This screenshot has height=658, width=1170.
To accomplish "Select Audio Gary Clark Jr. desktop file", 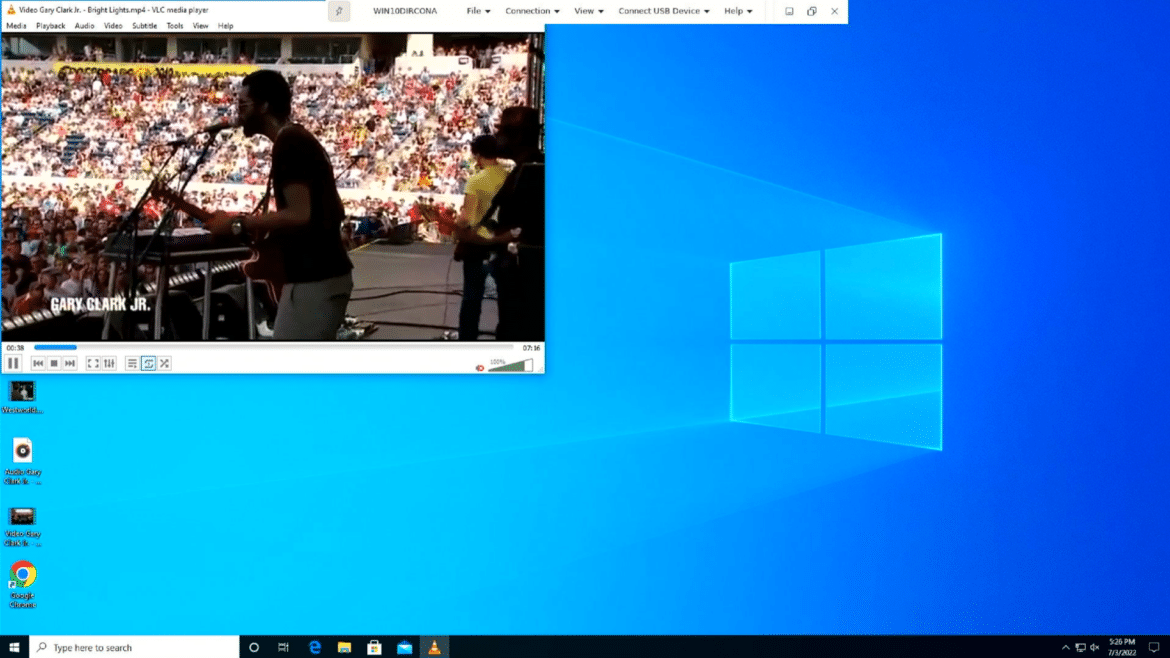I will (22, 461).
